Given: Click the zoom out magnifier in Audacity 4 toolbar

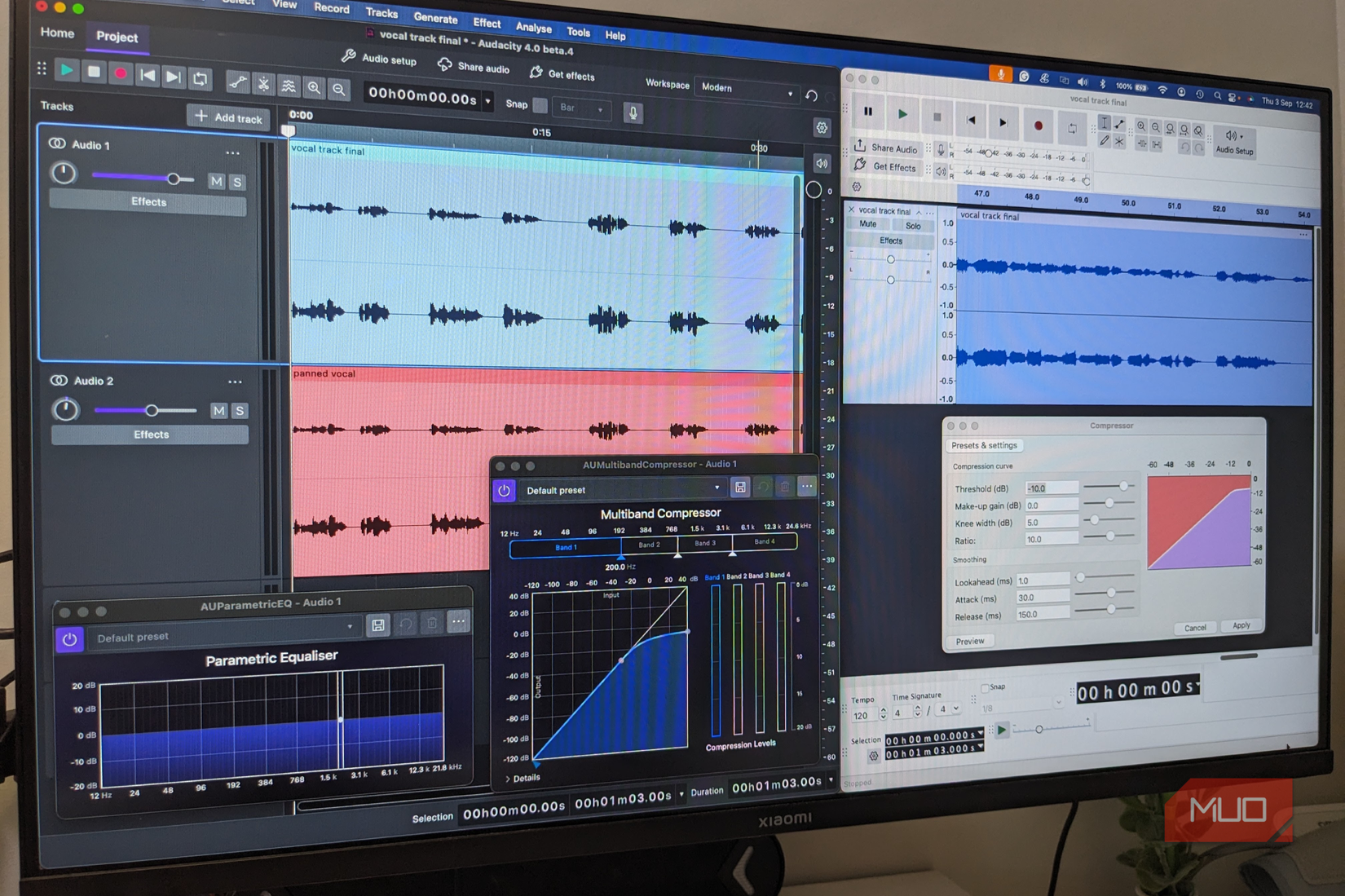Looking at the screenshot, I should coord(339,89).
